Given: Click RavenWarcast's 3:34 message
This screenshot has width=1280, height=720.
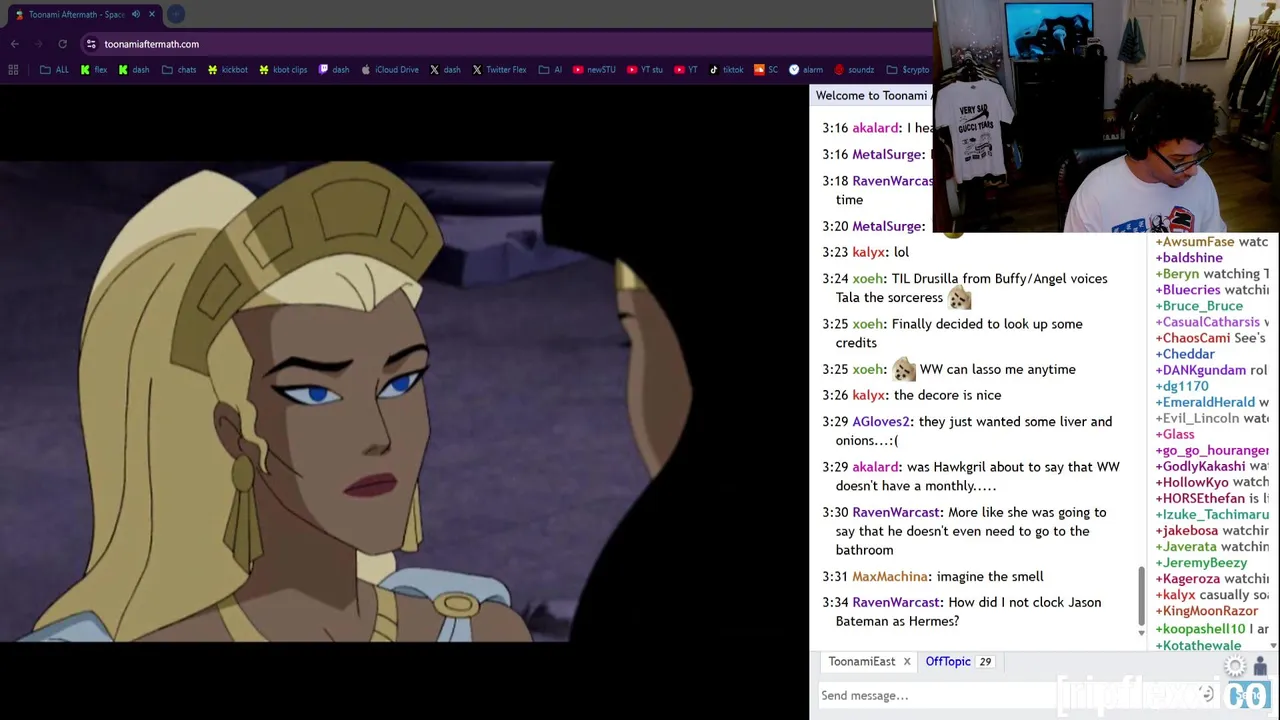Looking at the screenshot, I should tap(968, 612).
